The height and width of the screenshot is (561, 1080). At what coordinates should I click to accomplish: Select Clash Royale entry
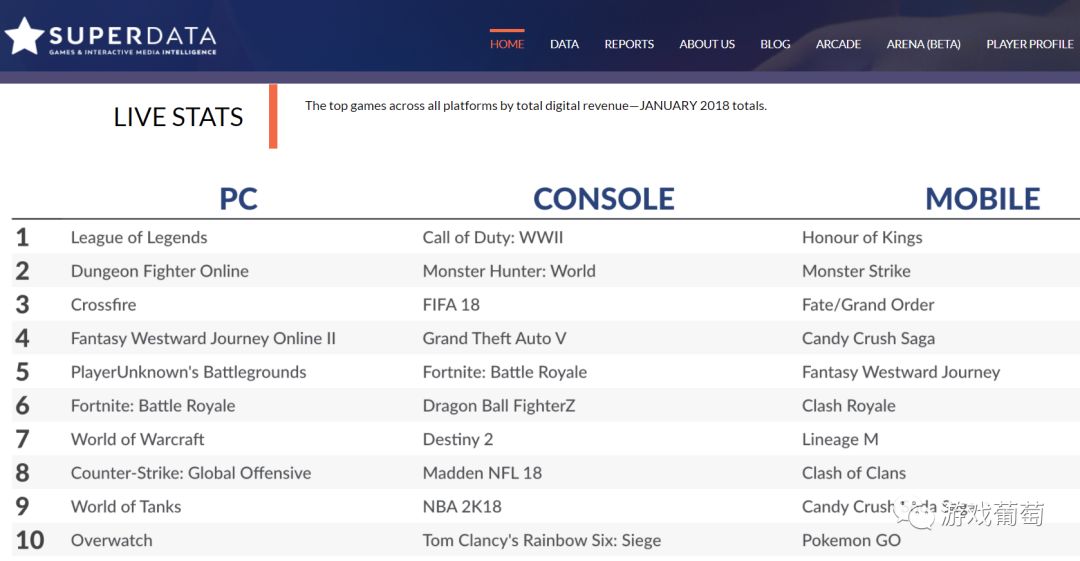pyautogui.click(x=849, y=406)
